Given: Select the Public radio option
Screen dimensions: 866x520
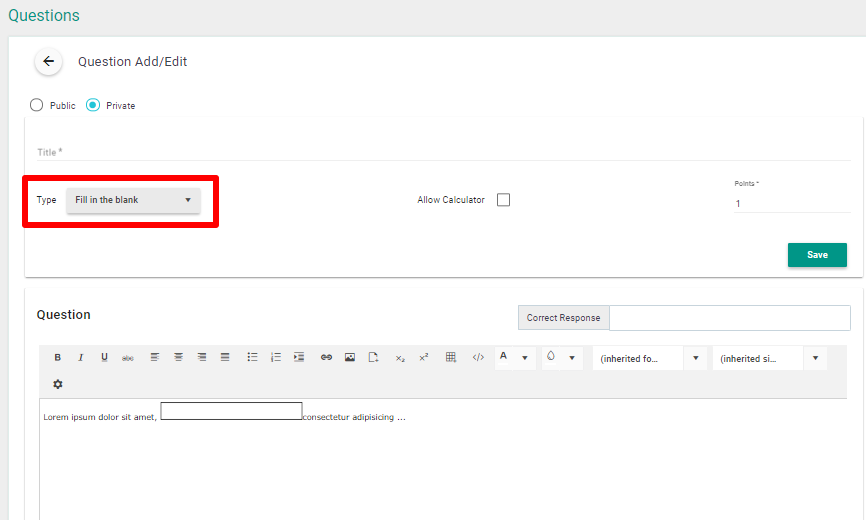Looking at the screenshot, I should click(36, 105).
